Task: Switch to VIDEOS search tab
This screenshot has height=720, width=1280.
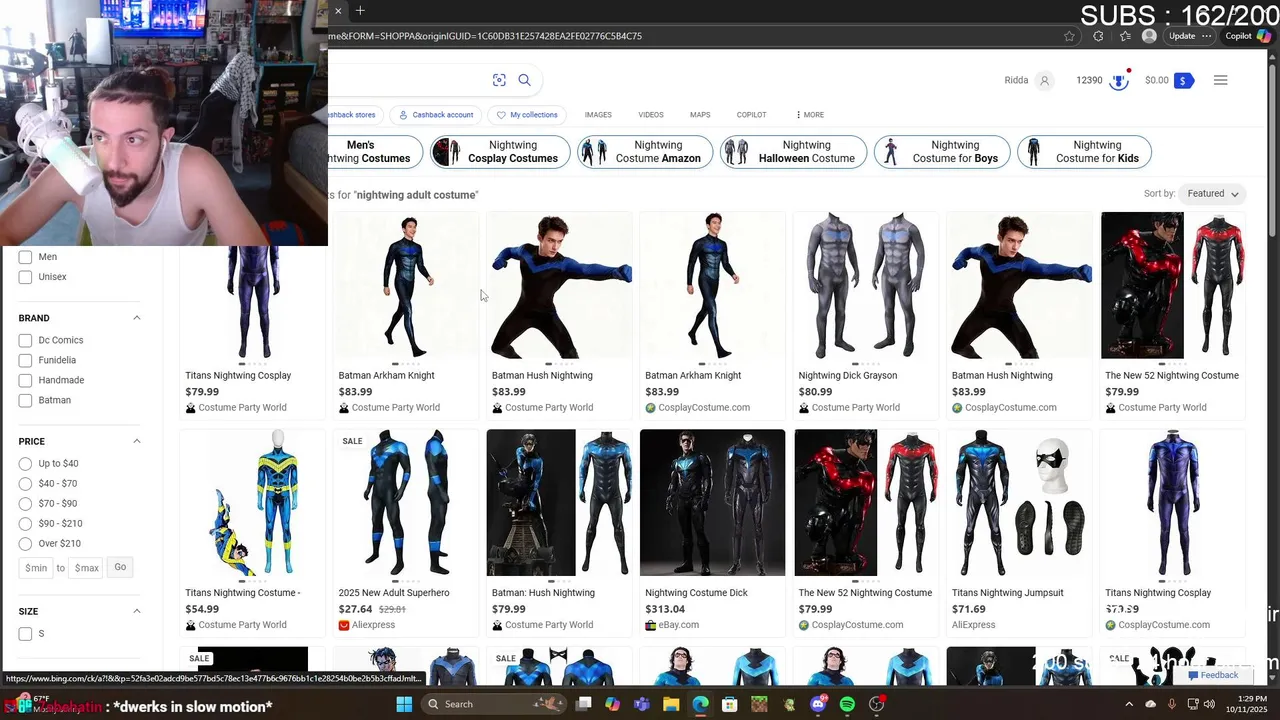Action: [x=651, y=115]
